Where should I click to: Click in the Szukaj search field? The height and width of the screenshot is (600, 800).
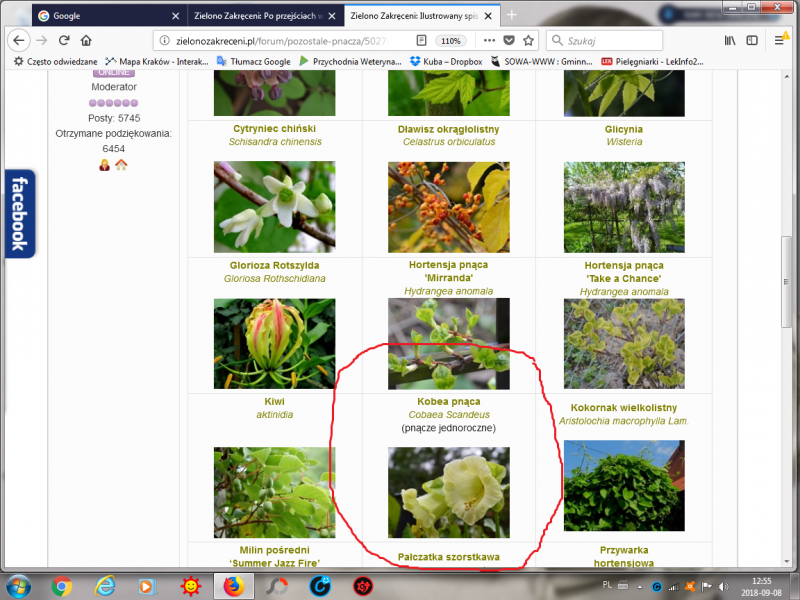[610, 40]
